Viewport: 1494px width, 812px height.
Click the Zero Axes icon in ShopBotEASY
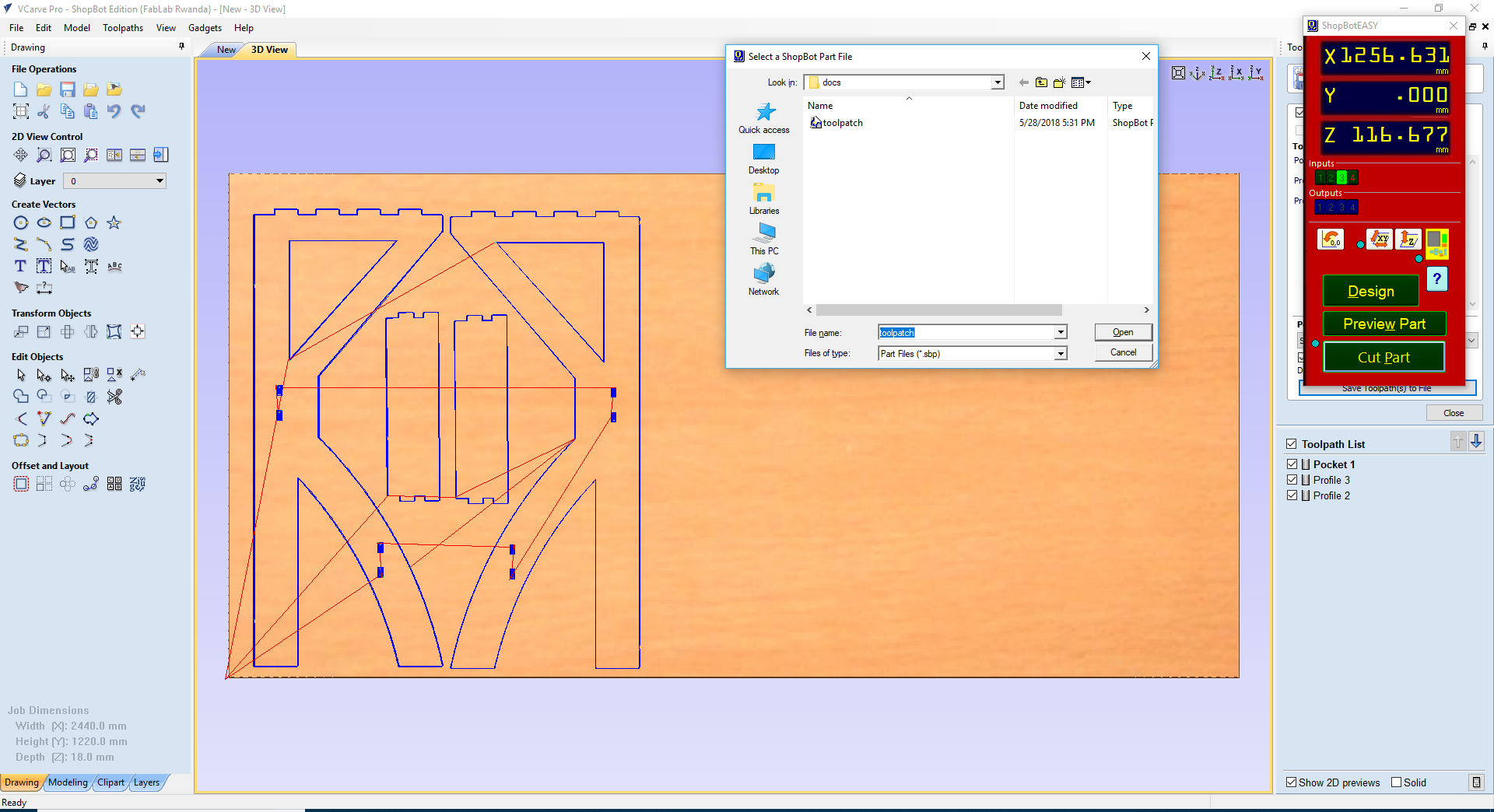click(1331, 240)
